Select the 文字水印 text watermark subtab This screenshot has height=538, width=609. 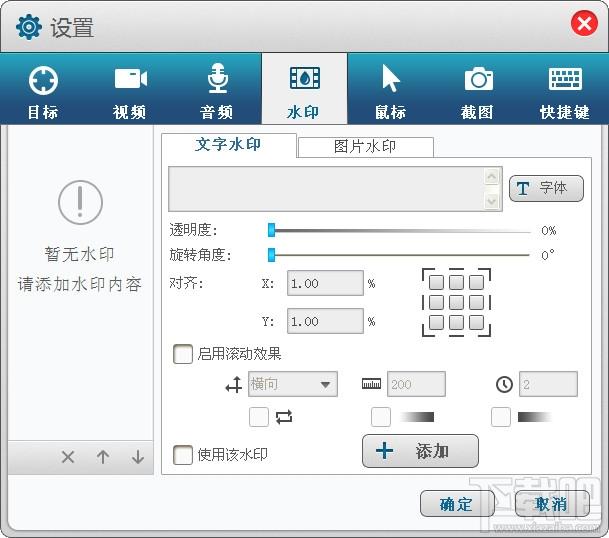tap(229, 145)
